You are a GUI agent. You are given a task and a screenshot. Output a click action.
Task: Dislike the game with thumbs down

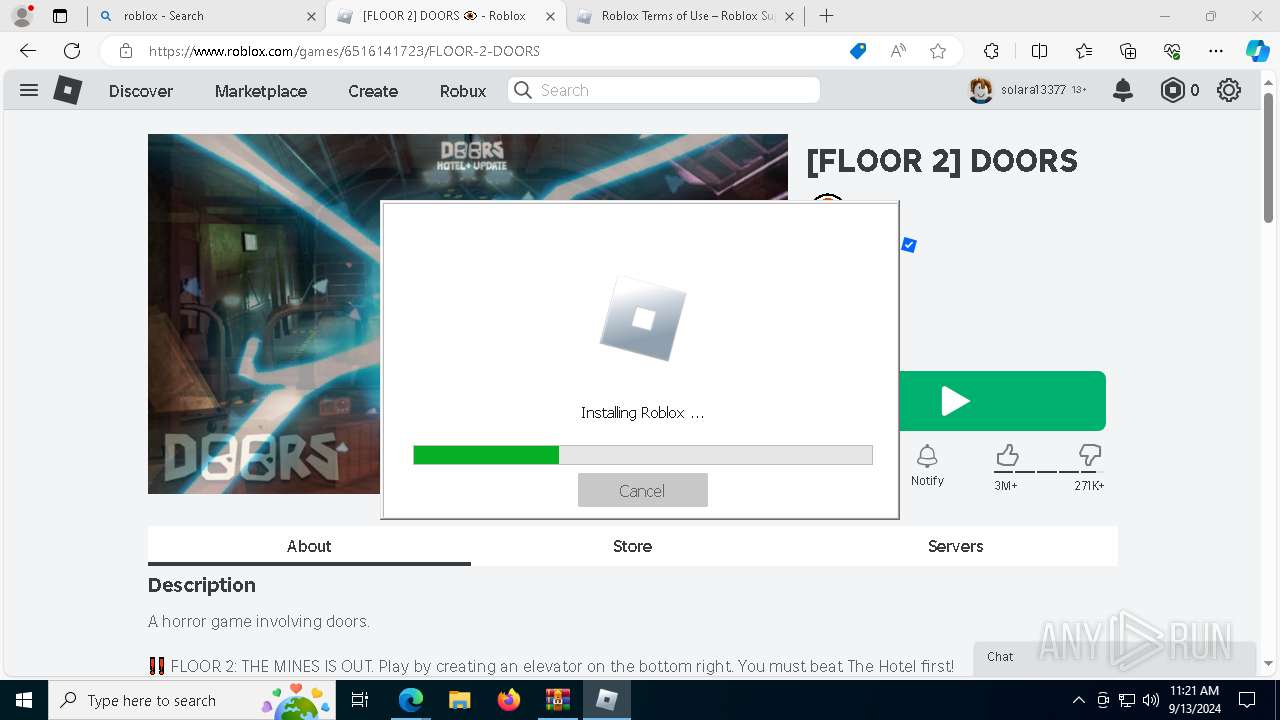(1090, 456)
